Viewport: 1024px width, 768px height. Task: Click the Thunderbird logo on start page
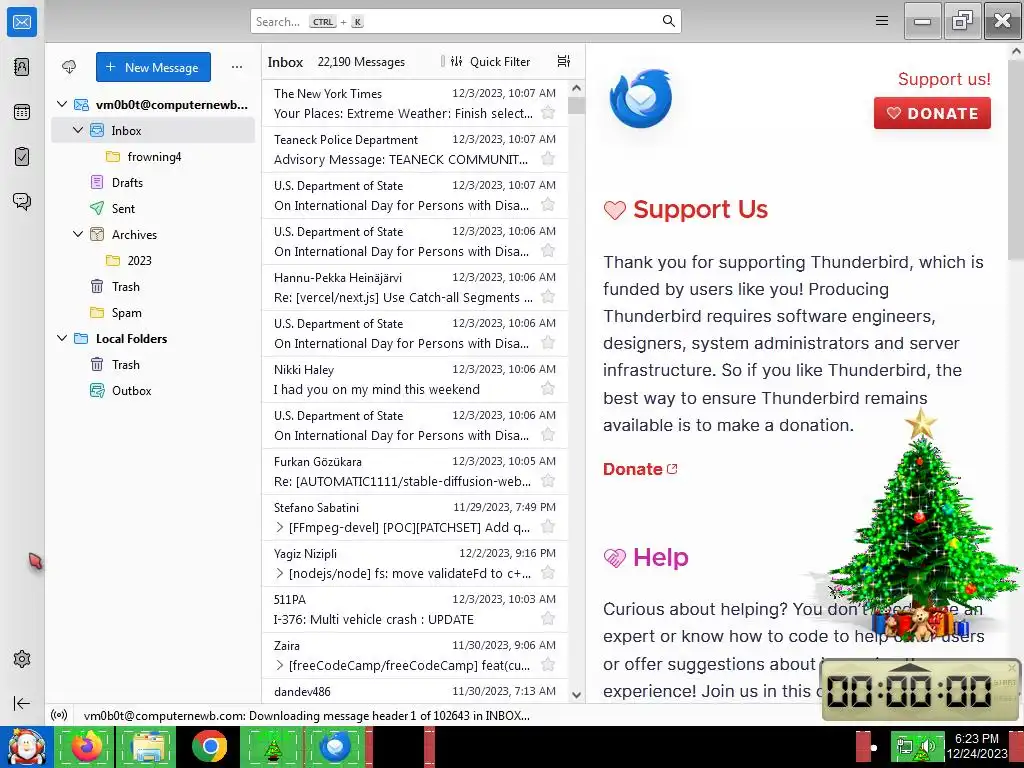641,98
